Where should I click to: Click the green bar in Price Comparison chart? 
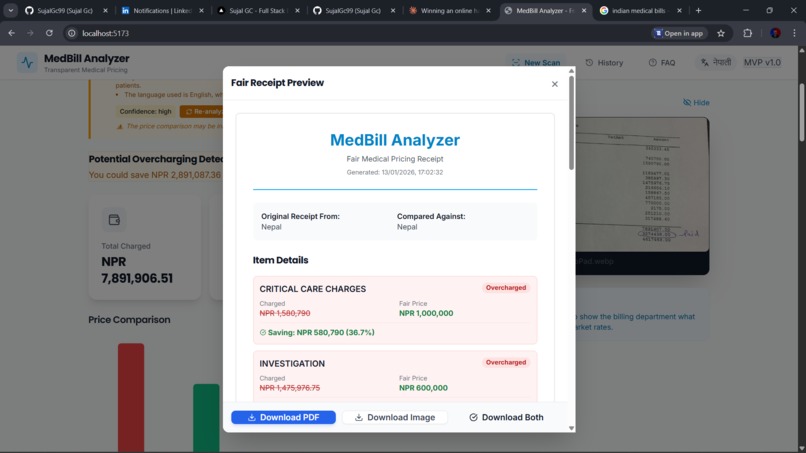[x=206, y=418]
